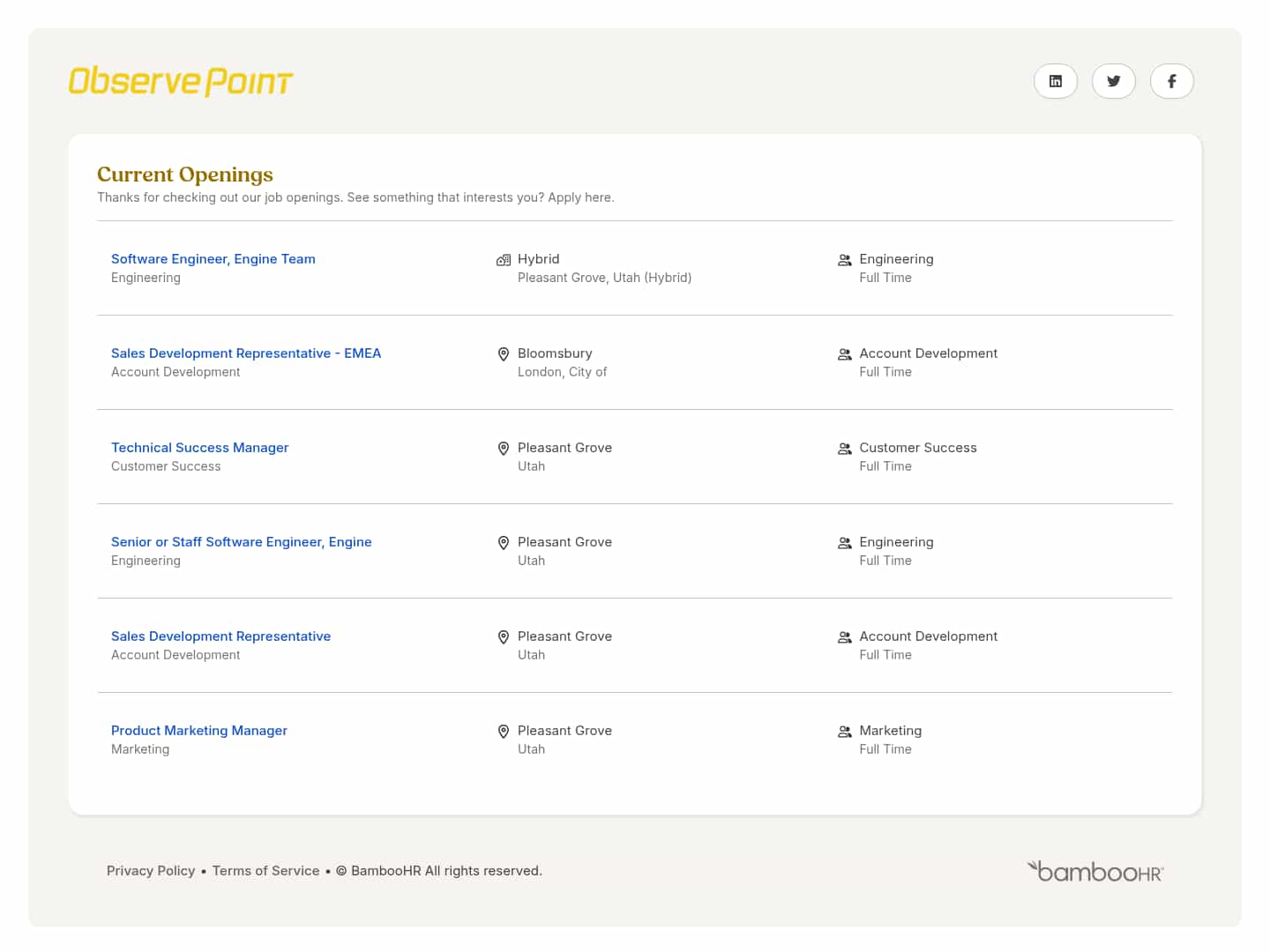Open Software Engineer, Engine Team job
Screen dimensions: 1270x952
pyautogui.click(x=213, y=259)
